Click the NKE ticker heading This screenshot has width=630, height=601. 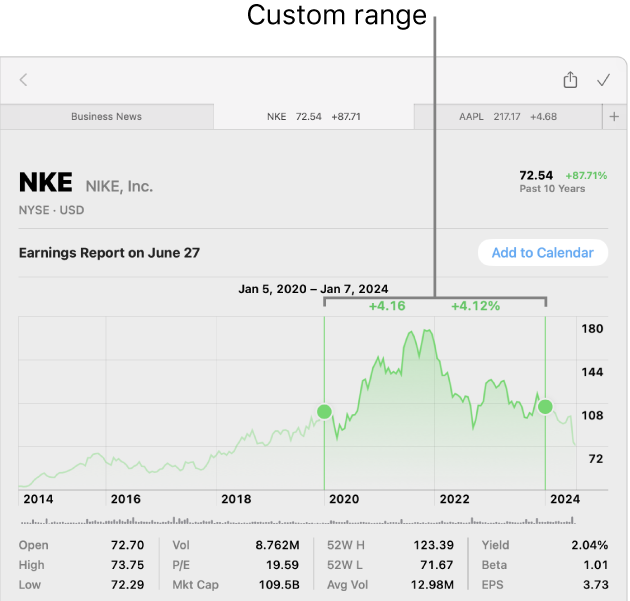coord(45,182)
